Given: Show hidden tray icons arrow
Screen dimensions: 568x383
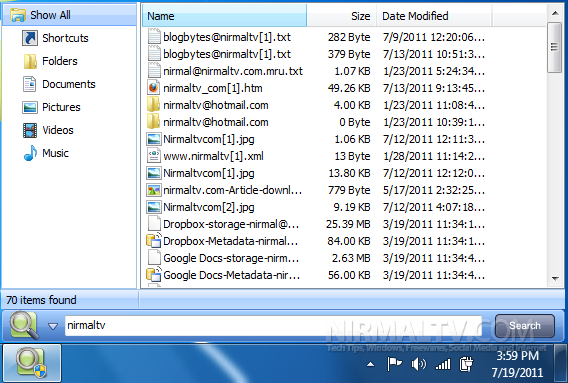Looking at the screenshot, I should point(371,364).
